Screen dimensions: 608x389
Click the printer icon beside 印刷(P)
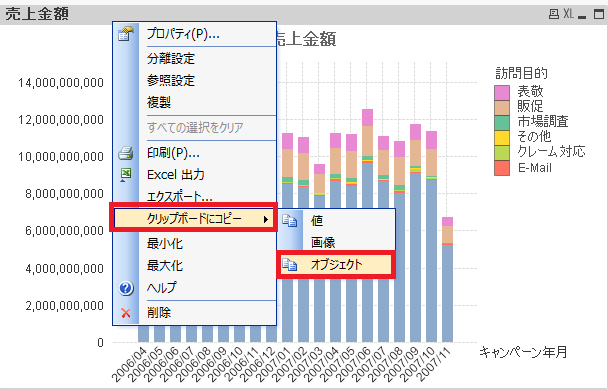coord(126,153)
